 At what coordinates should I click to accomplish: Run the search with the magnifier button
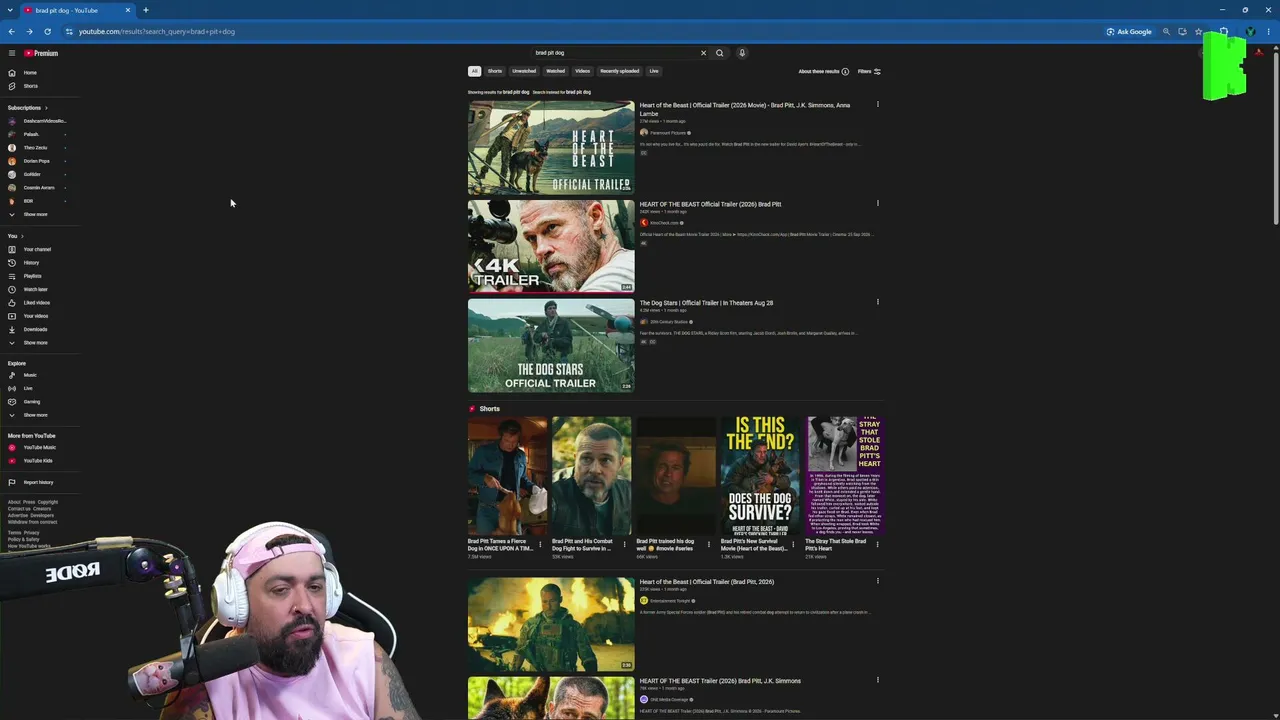click(x=719, y=53)
